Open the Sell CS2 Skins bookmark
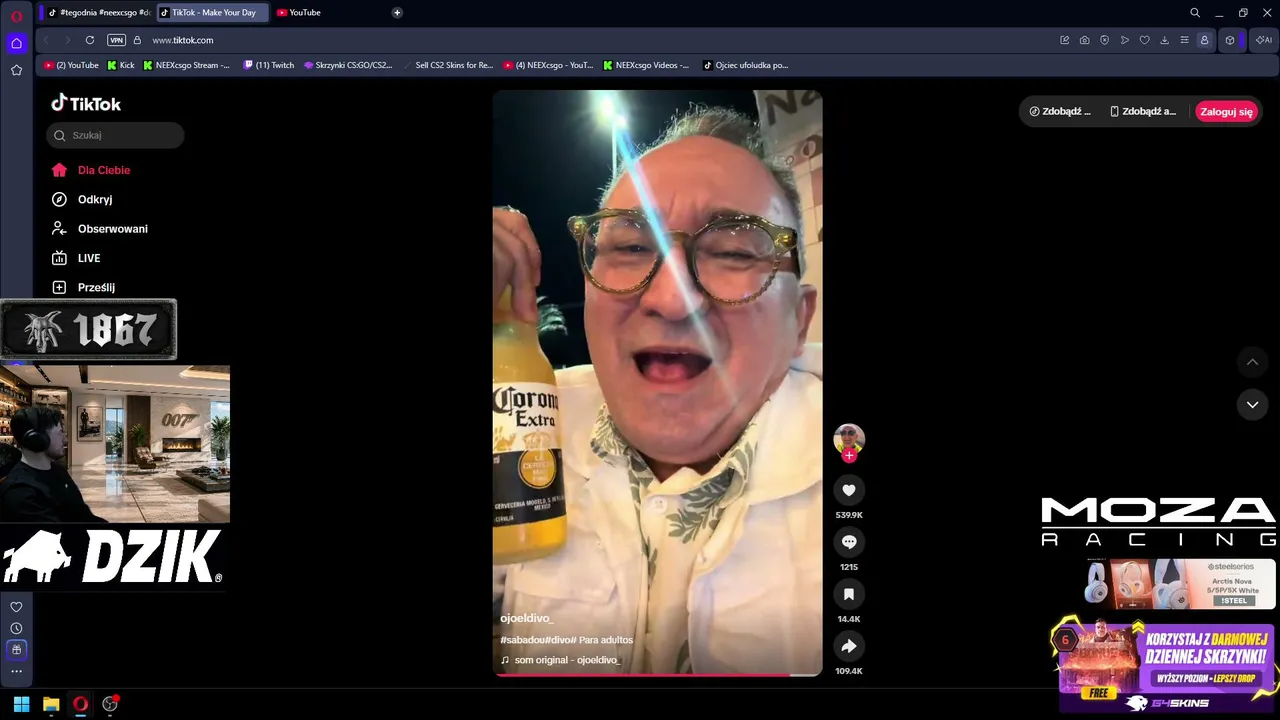This screenshot has height=720, width=1280. click(448, 65)
